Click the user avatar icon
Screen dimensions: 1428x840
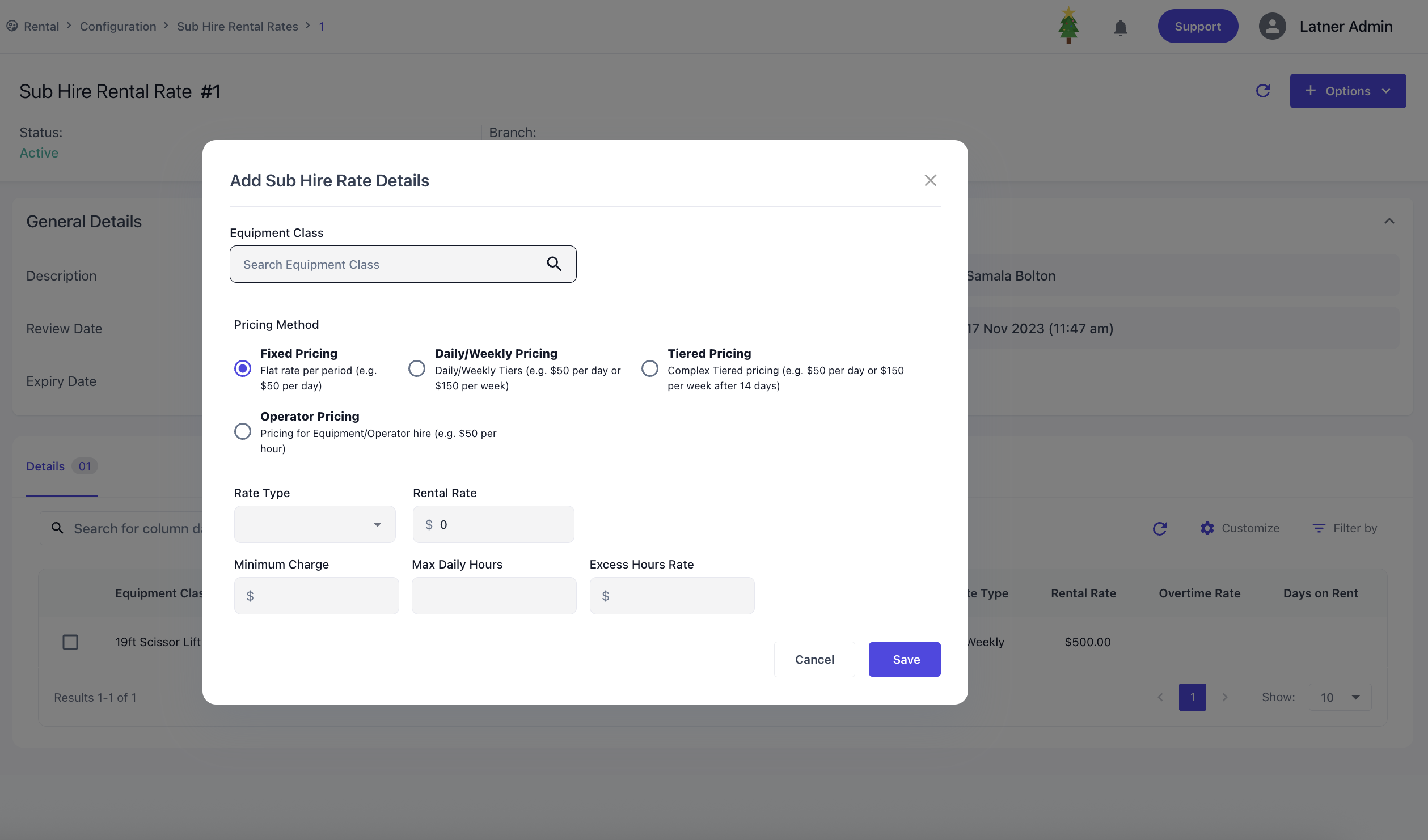[x=1272, y=26]
